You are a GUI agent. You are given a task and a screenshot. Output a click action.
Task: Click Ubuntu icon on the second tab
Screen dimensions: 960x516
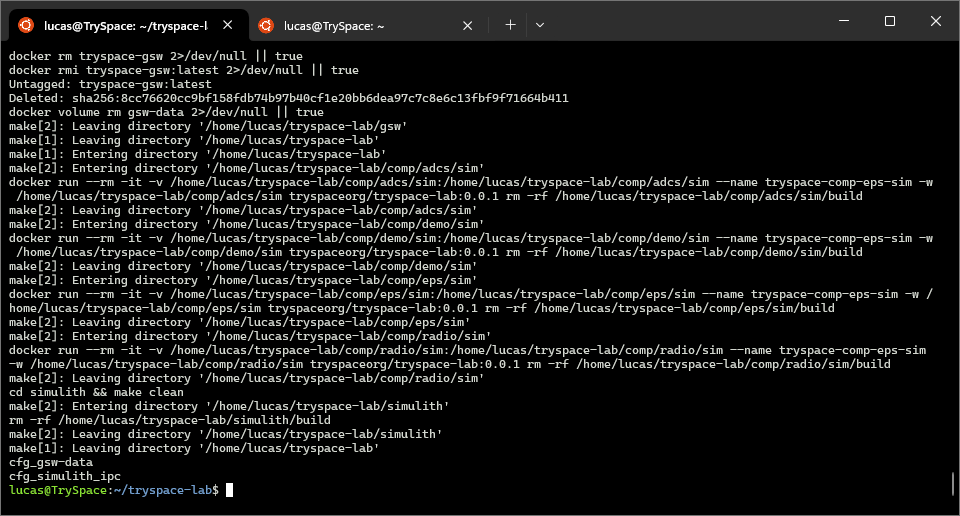(x=266, y=26)
